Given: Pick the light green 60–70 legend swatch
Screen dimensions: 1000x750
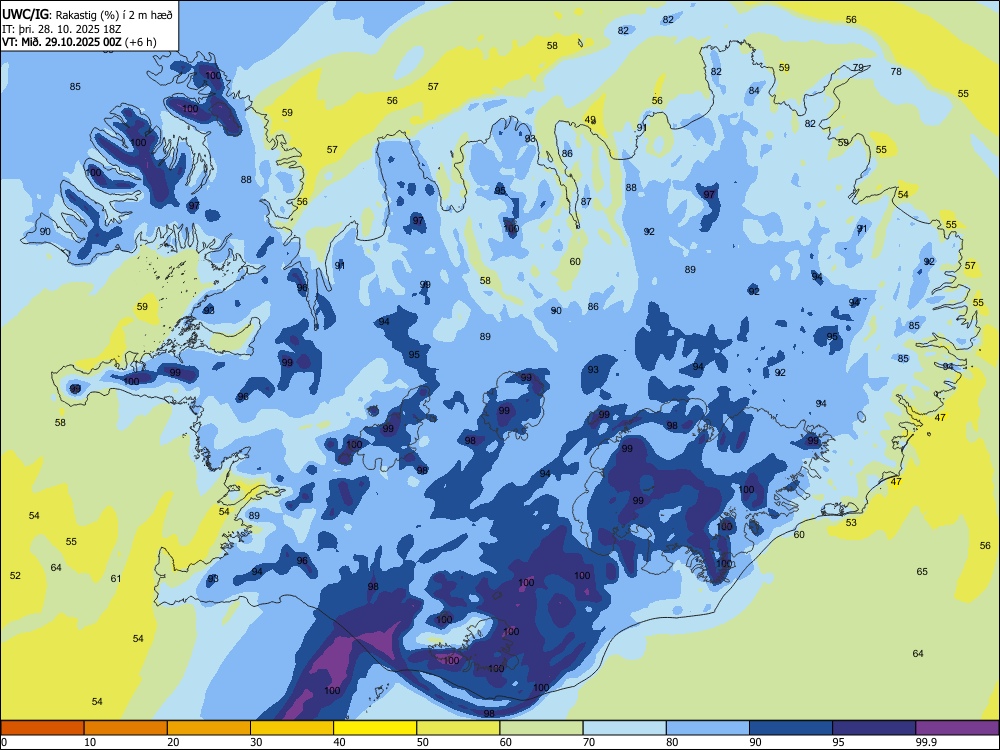Looking at the screenshot, I should (x=541, y=728).
